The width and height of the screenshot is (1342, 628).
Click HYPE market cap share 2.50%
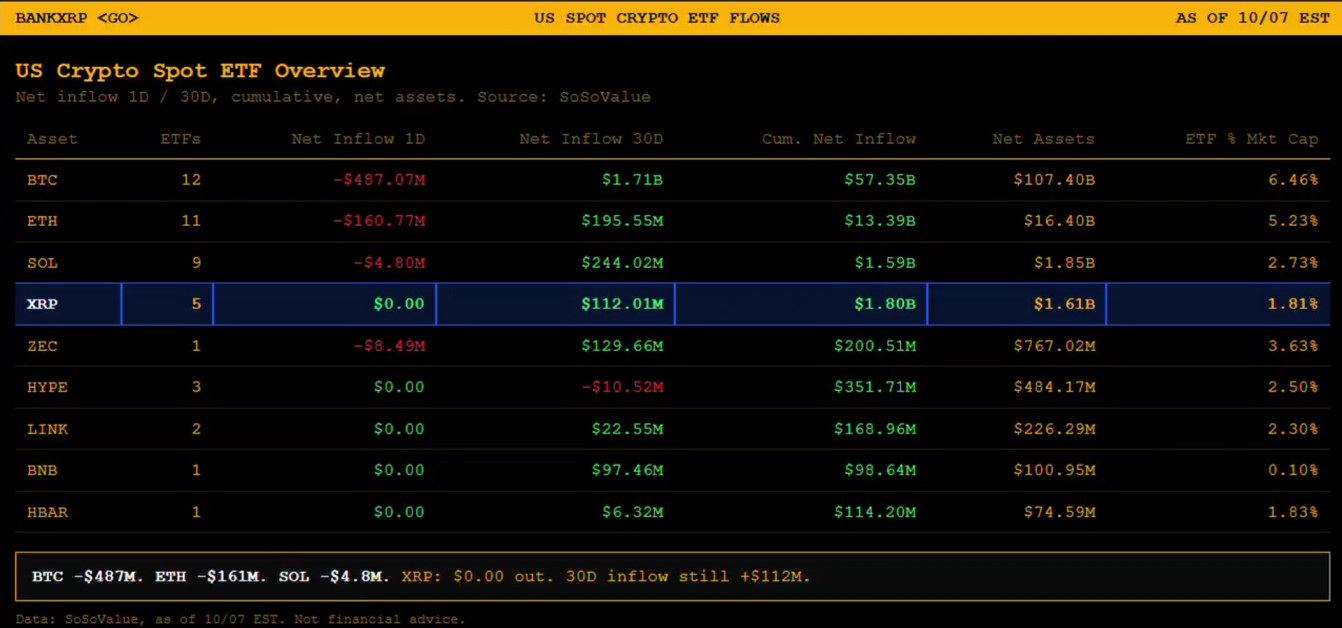click(1293, 387)
